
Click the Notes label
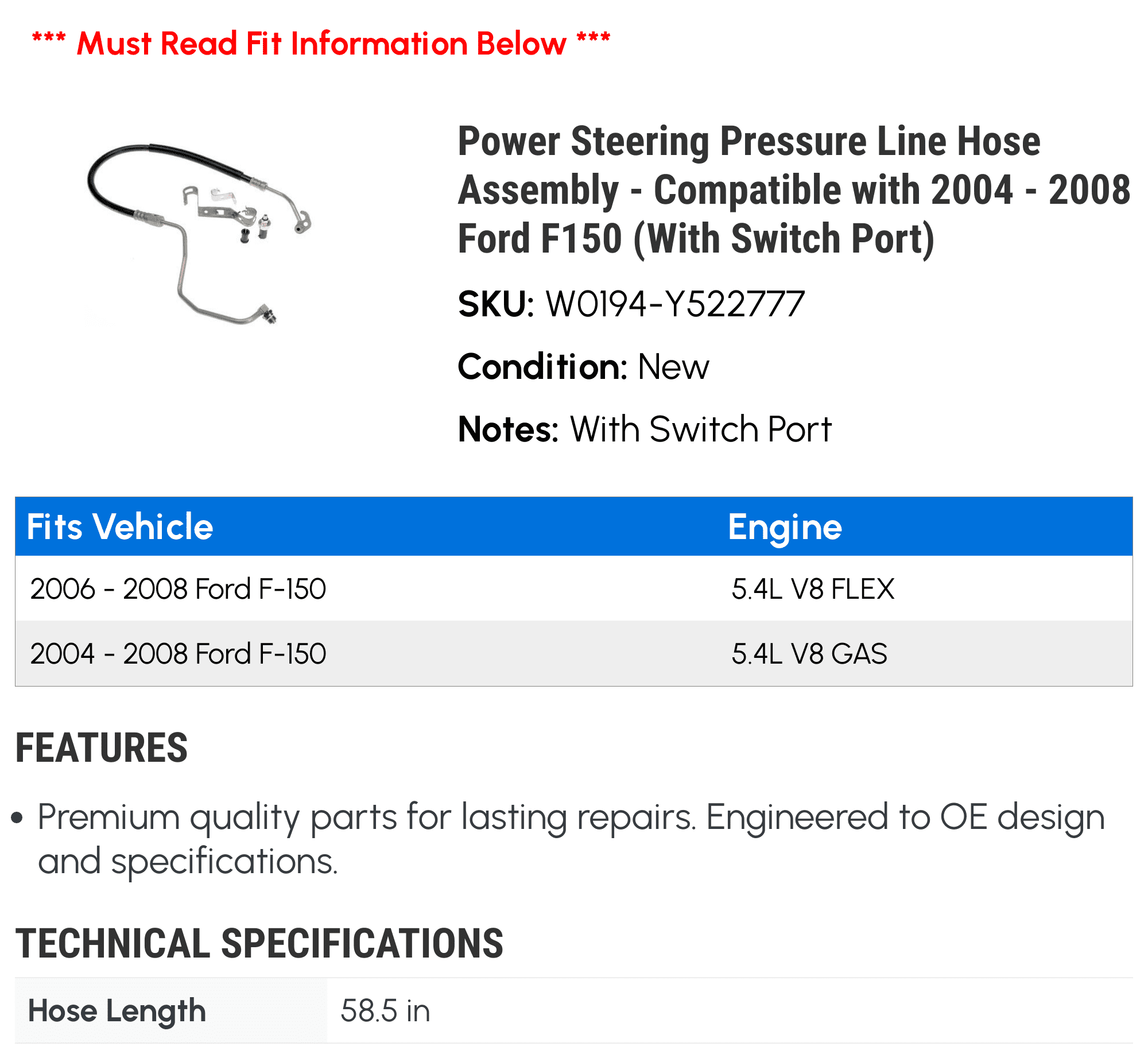[508, 429]
